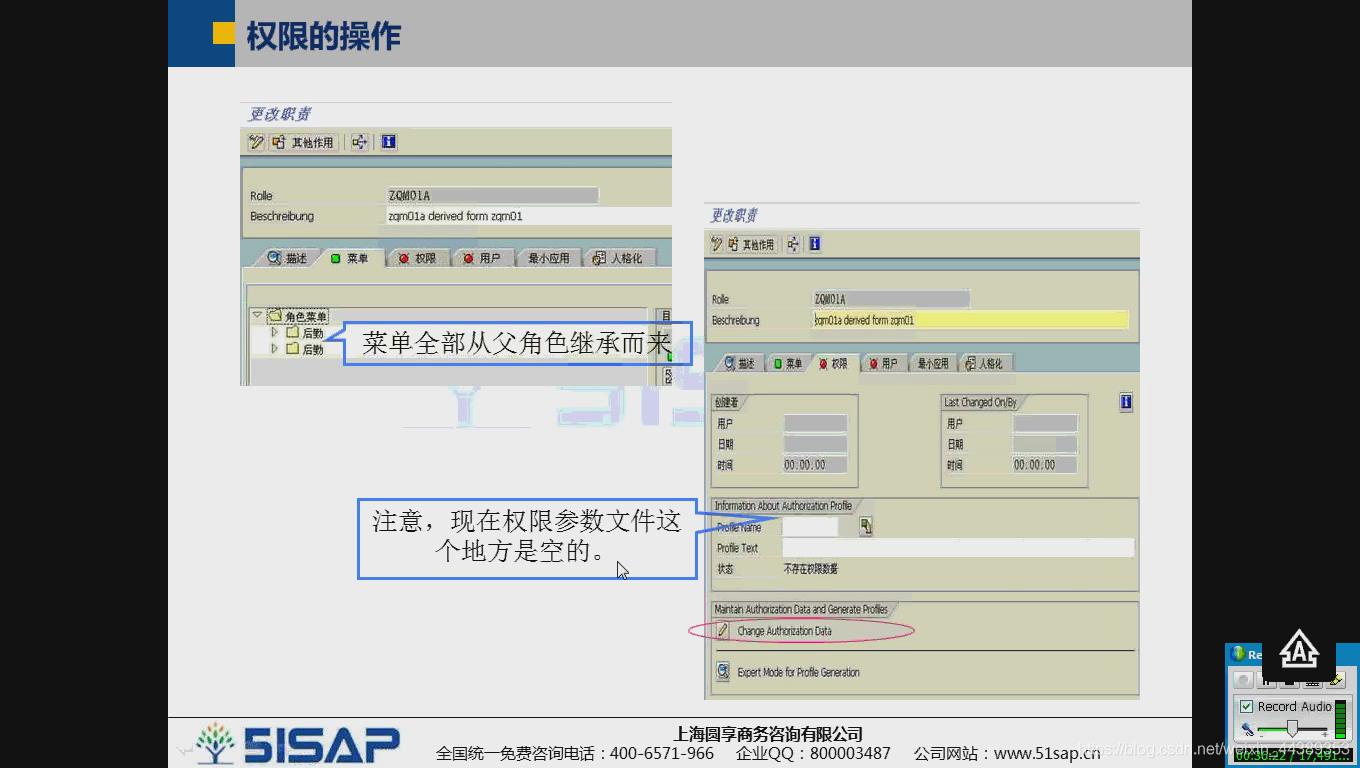The image size is (1360, 768).
Task: Select the 角色菜单 root folder
Action: click(x=297, y=316)
